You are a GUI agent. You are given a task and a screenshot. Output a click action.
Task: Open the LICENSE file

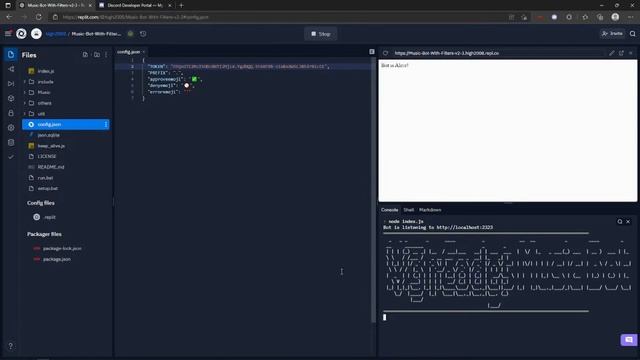(47, 156)
